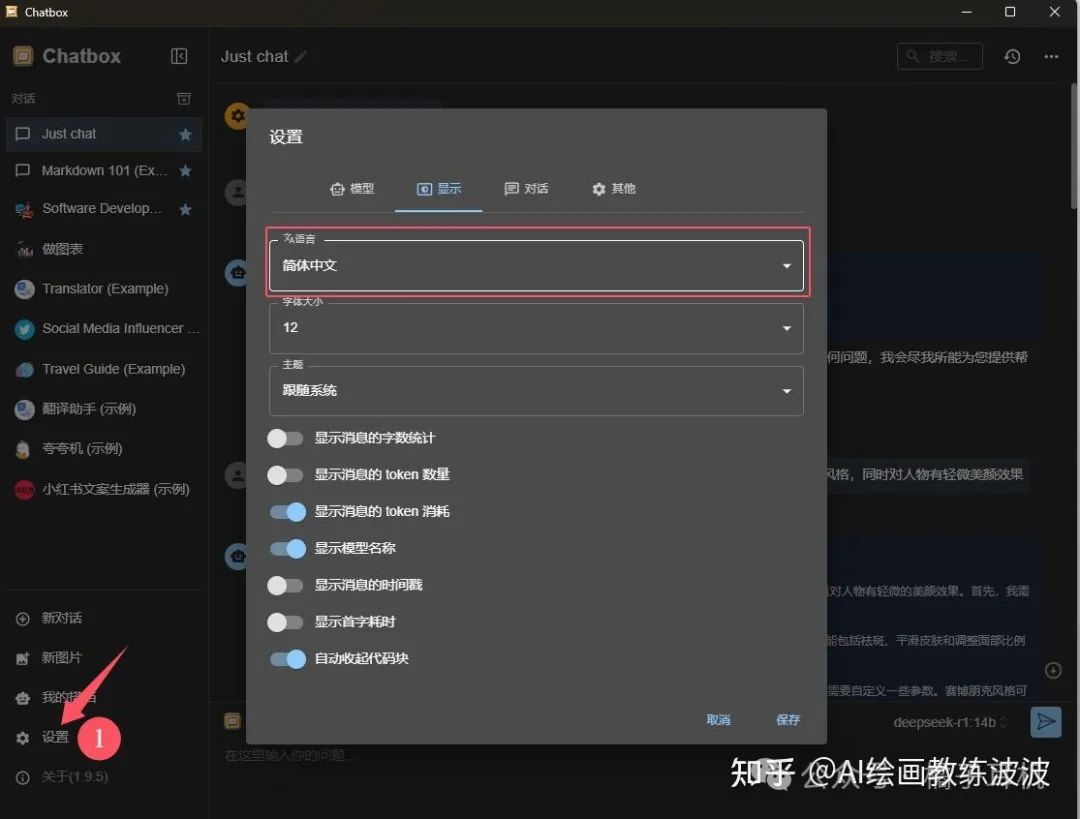Image resolution: width=1080 pixels, height=819 pixels.
Task: Click the Chatbox logo in sidebar
Action: 23,56
